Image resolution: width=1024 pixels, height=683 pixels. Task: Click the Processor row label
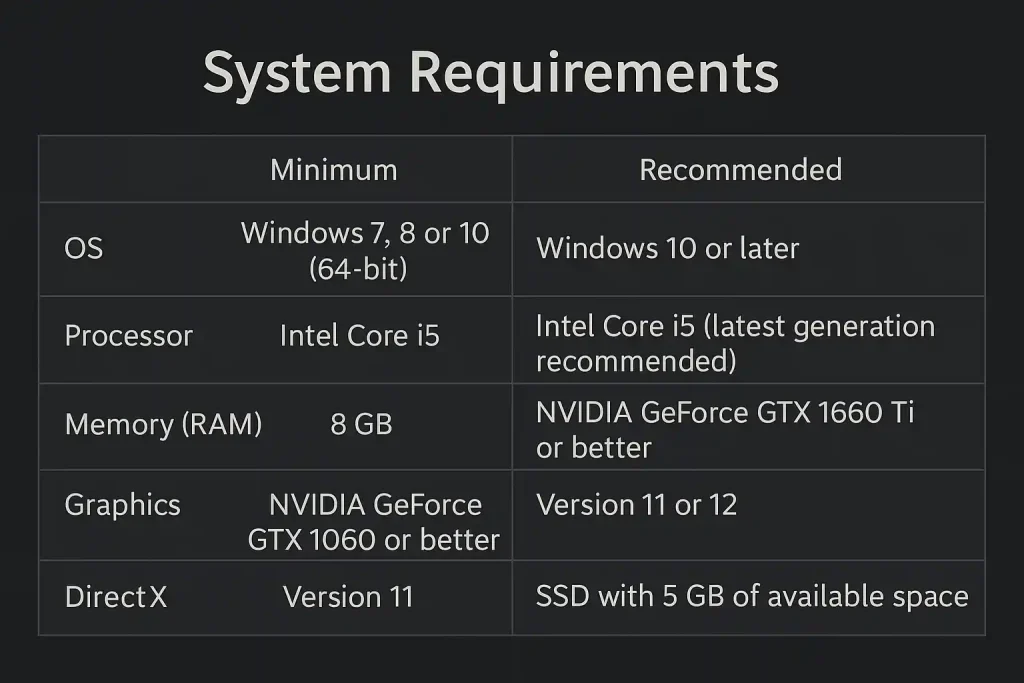(129, 336)
